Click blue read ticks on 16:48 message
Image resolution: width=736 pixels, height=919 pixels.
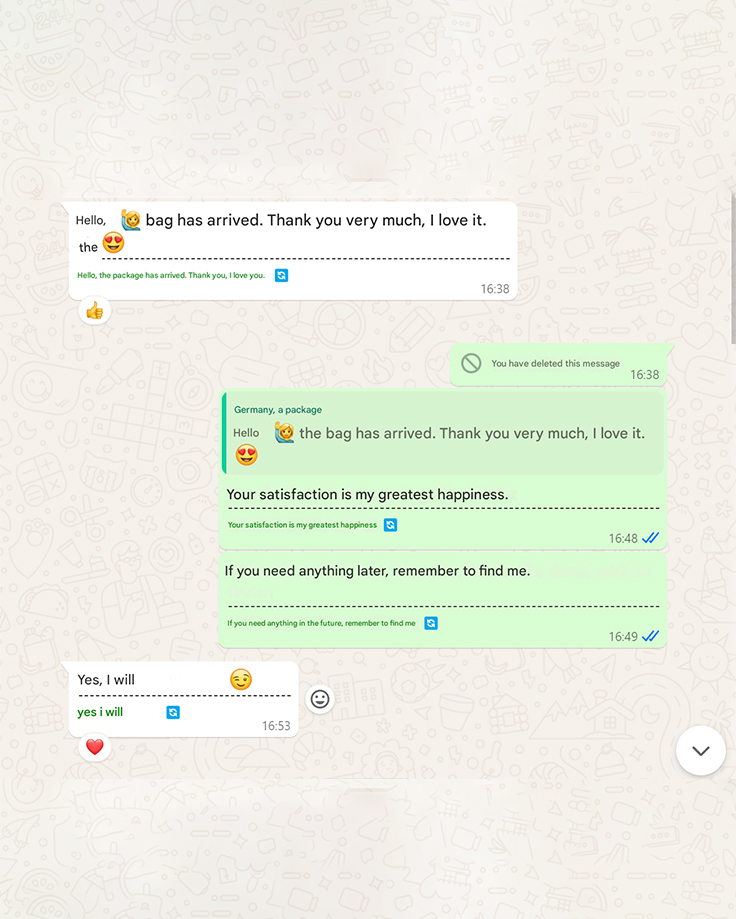coord(650,538)
